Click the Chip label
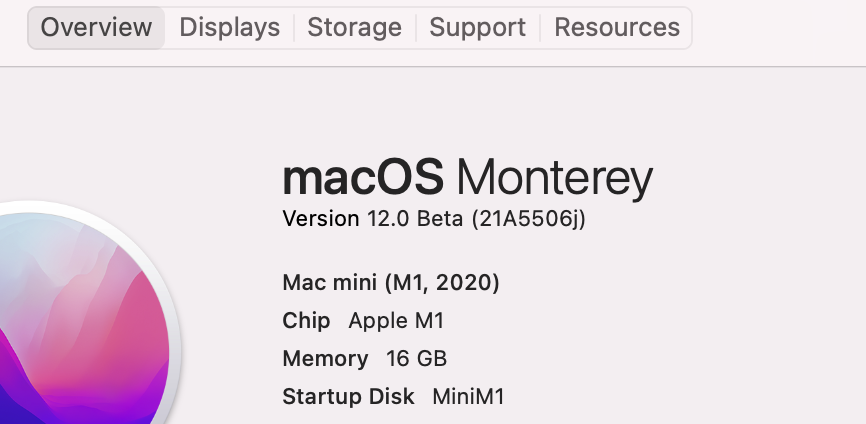 tap(306, 321)
